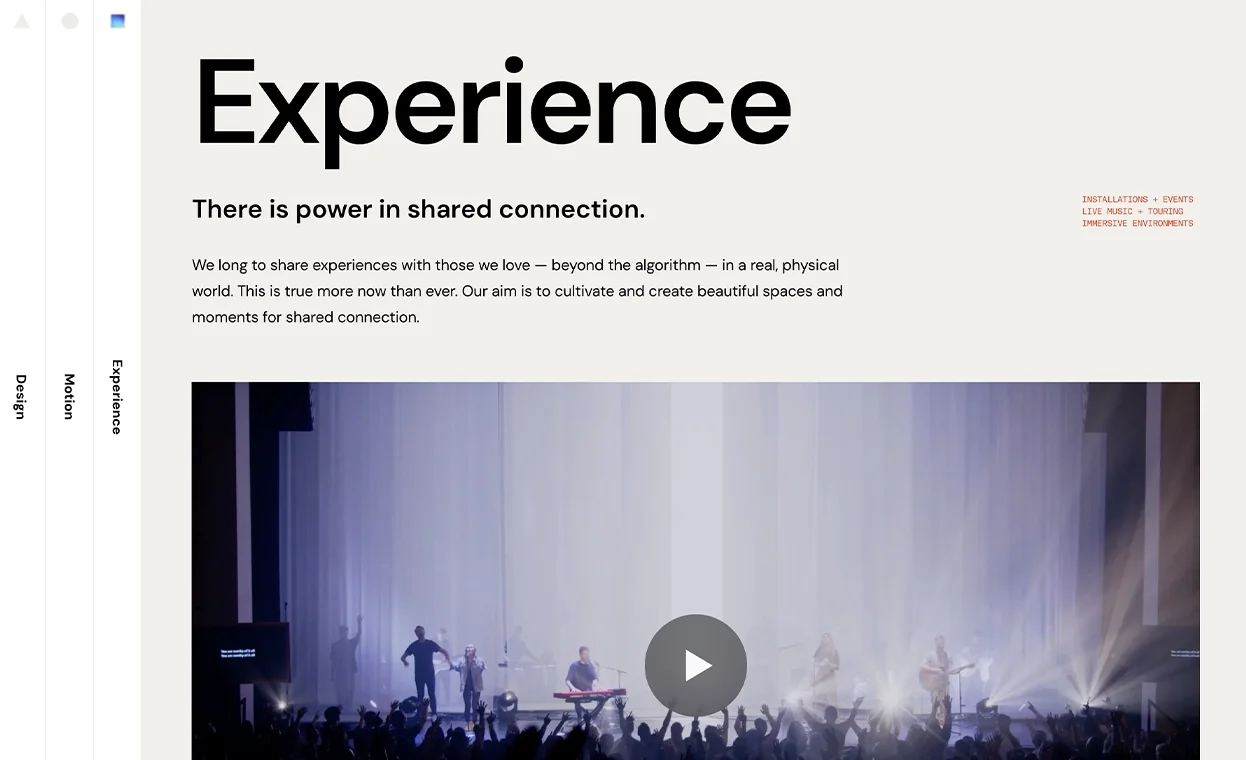This screenshot has height=760, width=1246.
Task: Click the LIVE MUSIC + TOURING tag
Action: pyautogui.click(x=1132, y=211)
